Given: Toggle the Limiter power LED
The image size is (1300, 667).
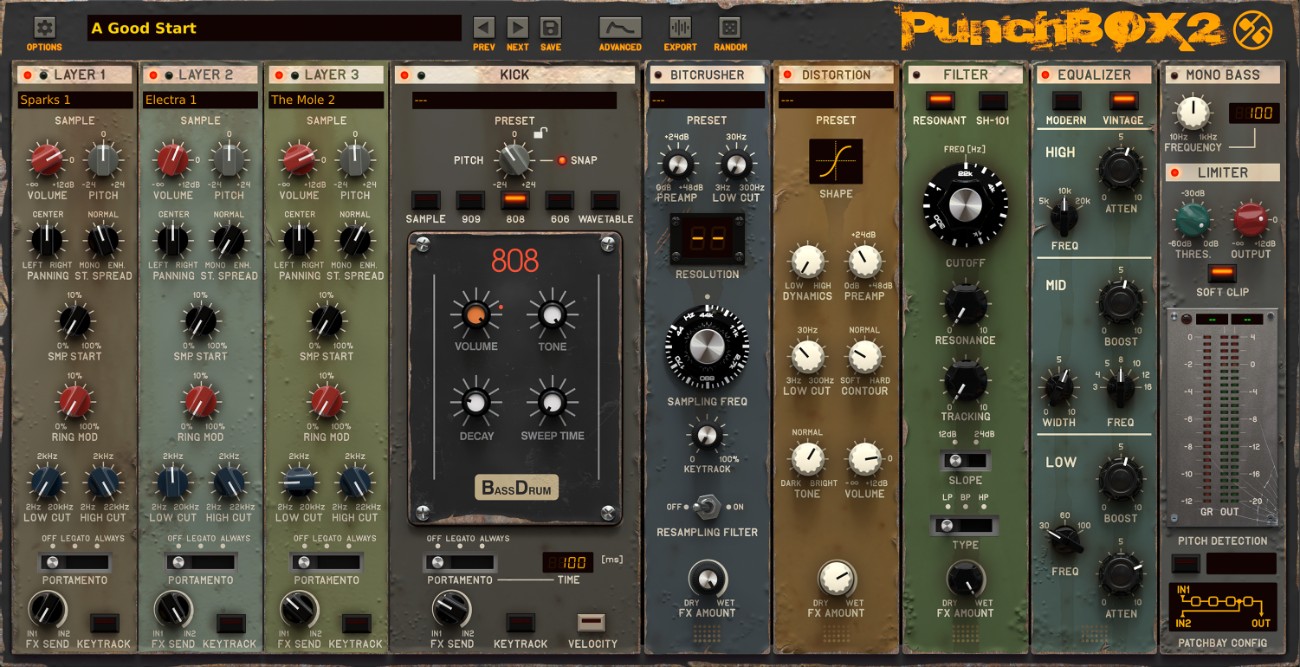Looking at the screenshot, I should pyautogui.click(x=1175, y=173).
